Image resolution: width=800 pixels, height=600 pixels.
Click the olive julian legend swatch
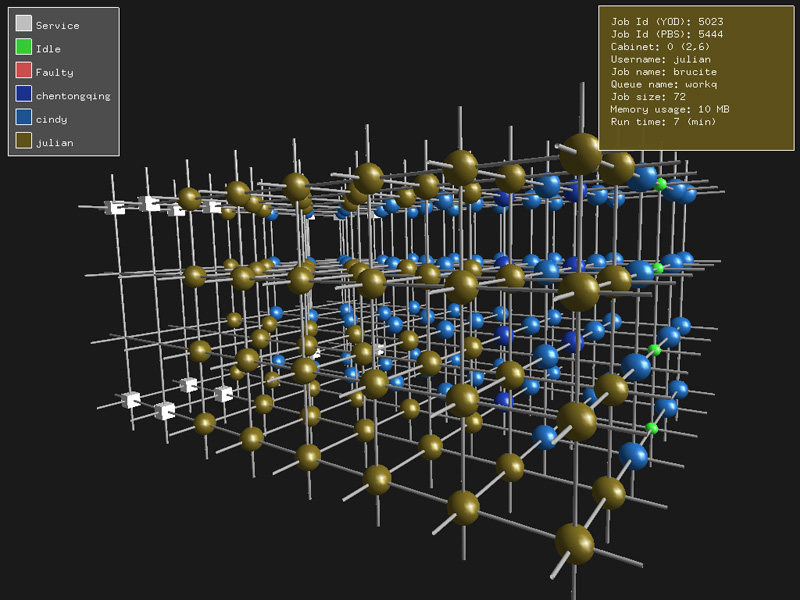[23, 140]
